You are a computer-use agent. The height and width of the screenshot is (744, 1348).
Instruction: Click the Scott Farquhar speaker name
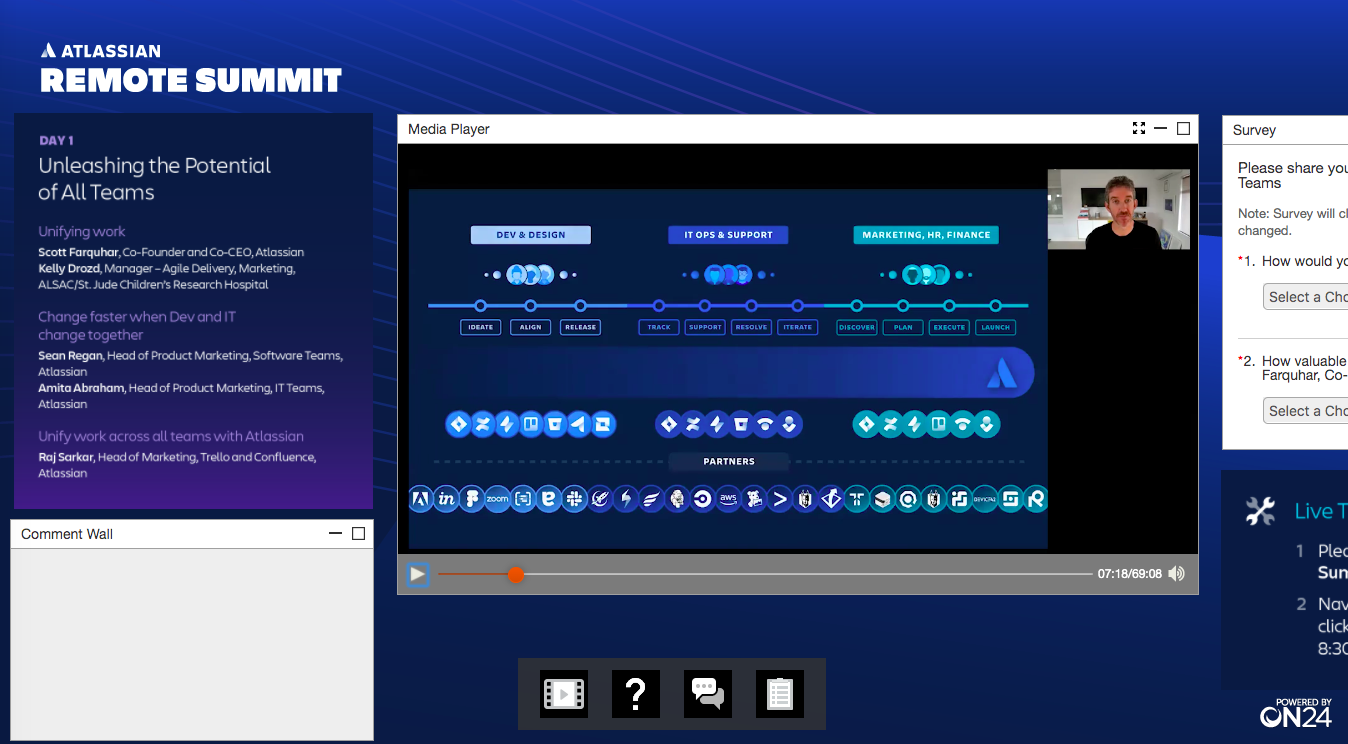click(78, 252)
